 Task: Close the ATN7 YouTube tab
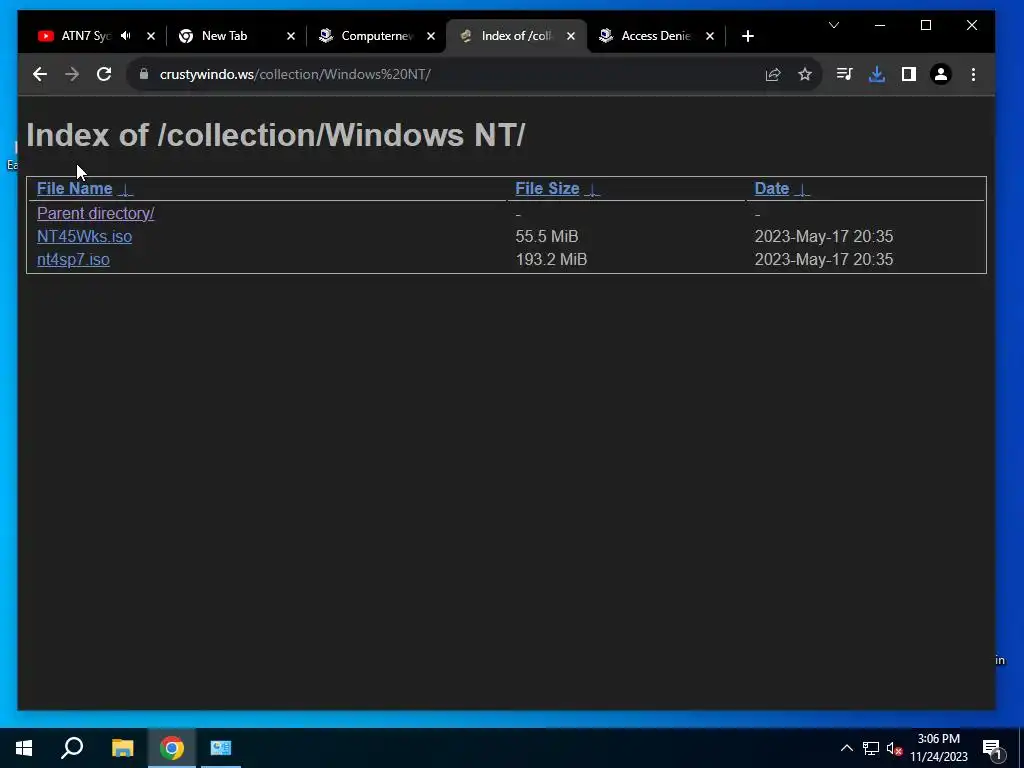[151, 36]
